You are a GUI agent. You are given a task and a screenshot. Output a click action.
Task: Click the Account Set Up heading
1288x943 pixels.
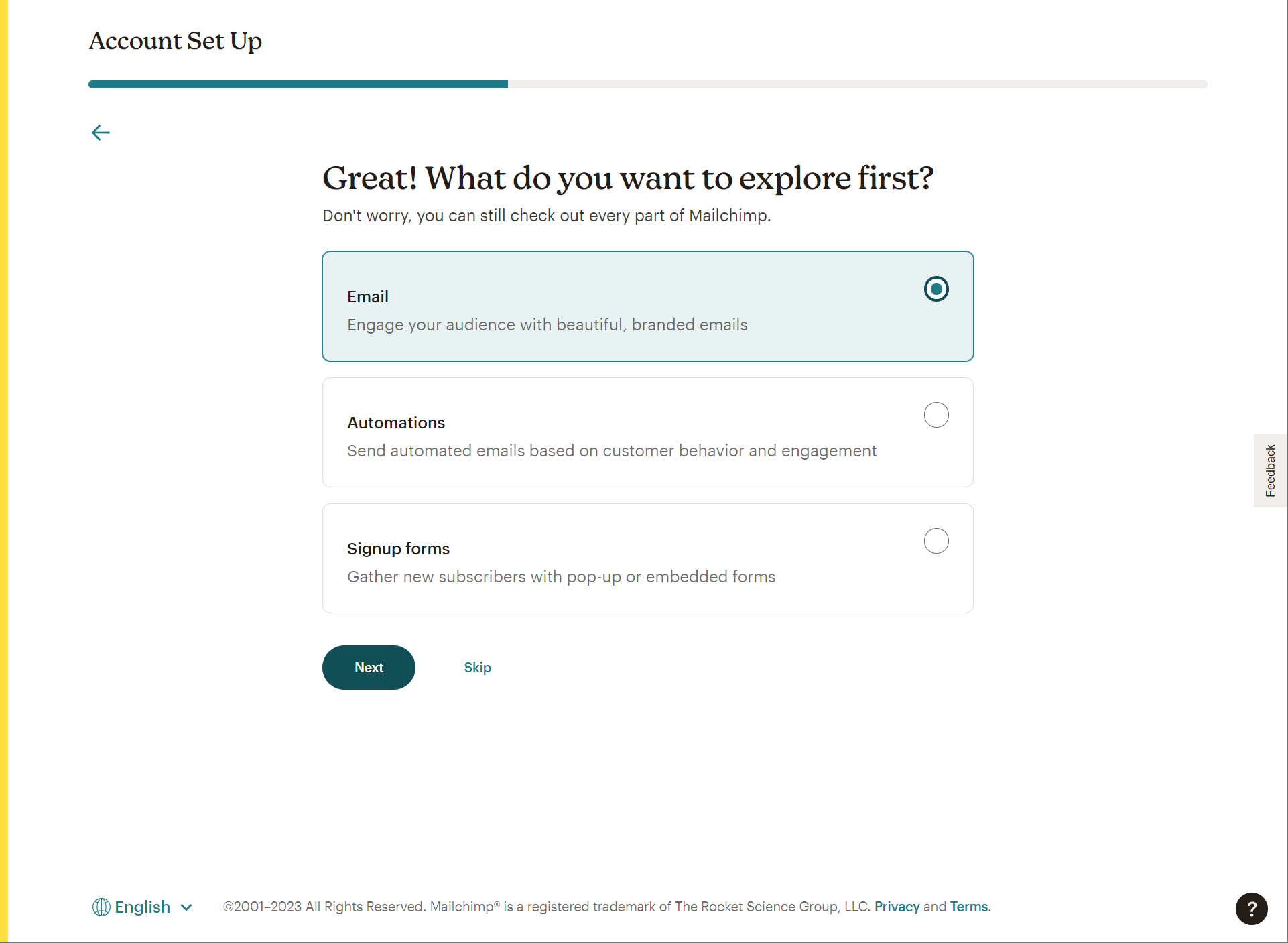click(176, 41)
